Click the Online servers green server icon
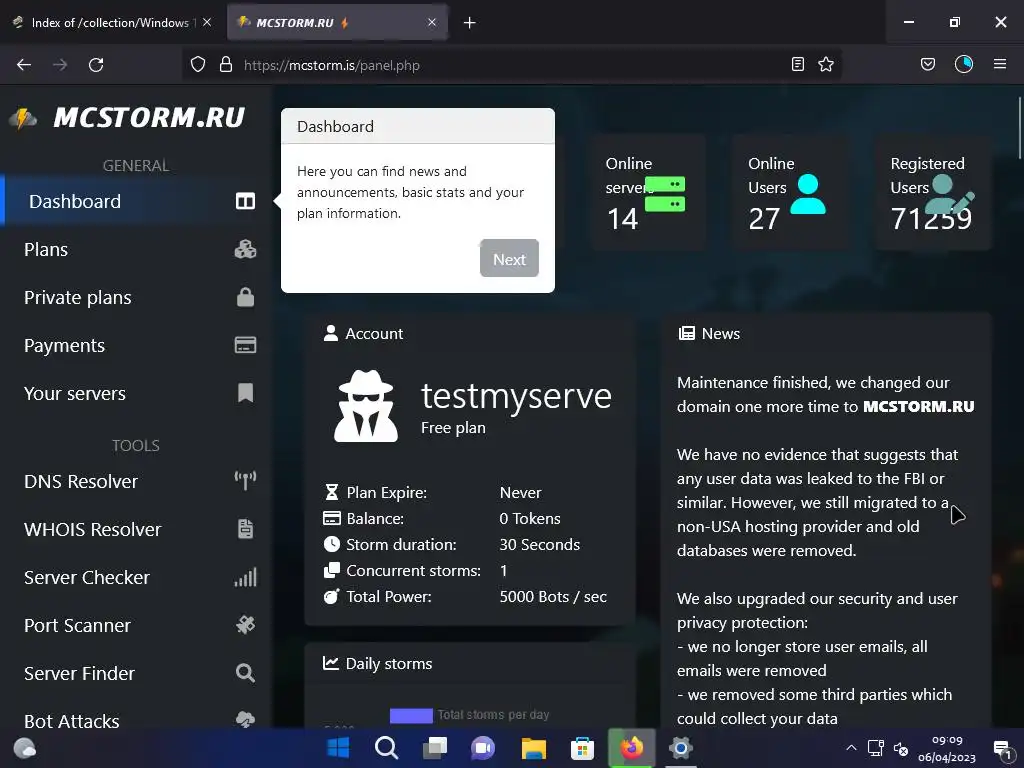 665,194
